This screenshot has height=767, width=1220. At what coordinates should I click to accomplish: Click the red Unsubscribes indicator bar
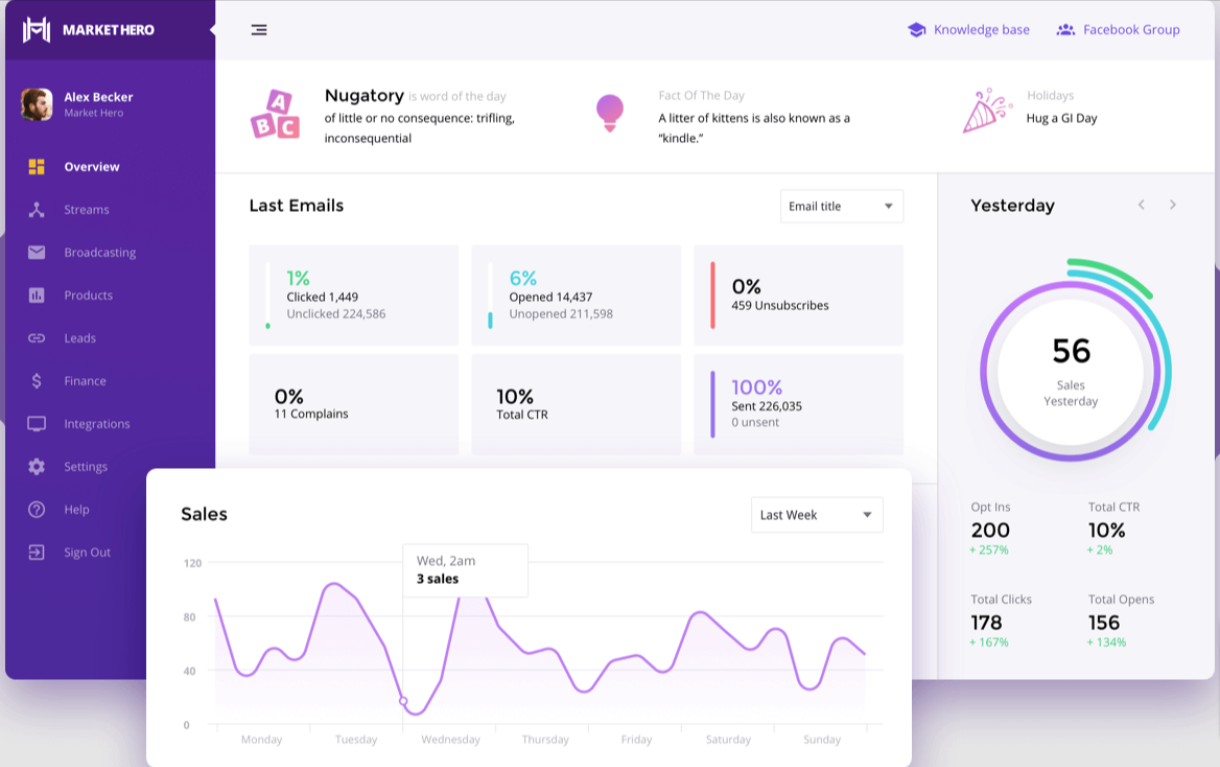[712, 295]
